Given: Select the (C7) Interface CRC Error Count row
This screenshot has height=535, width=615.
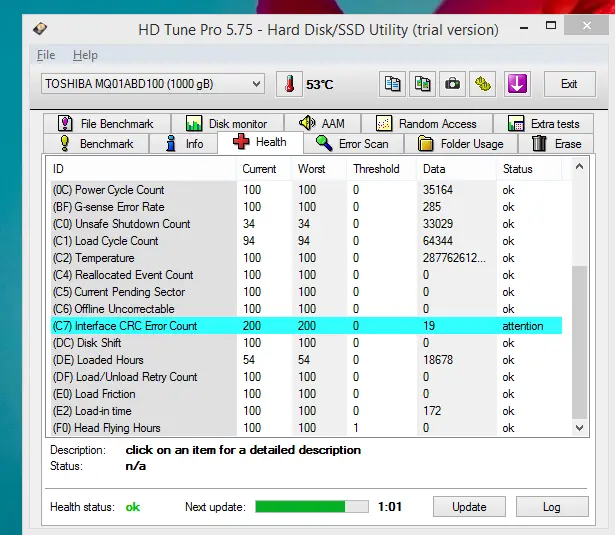Looking at the screenshot, I should tap(306, 326).
